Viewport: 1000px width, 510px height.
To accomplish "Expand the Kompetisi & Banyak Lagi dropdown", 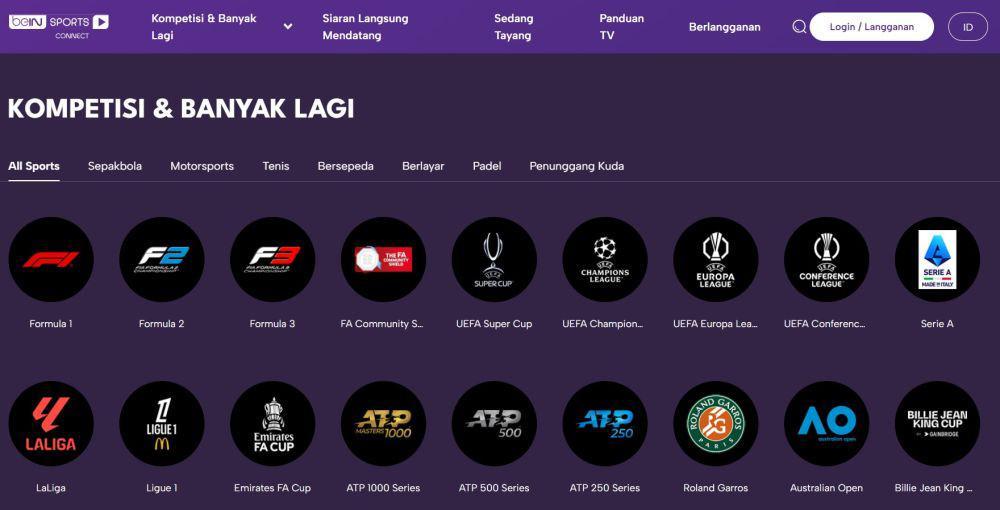I will click(x=288, y=27).
